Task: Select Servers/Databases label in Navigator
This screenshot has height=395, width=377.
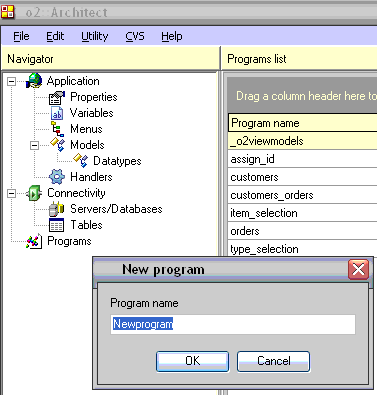Action: 116,209
